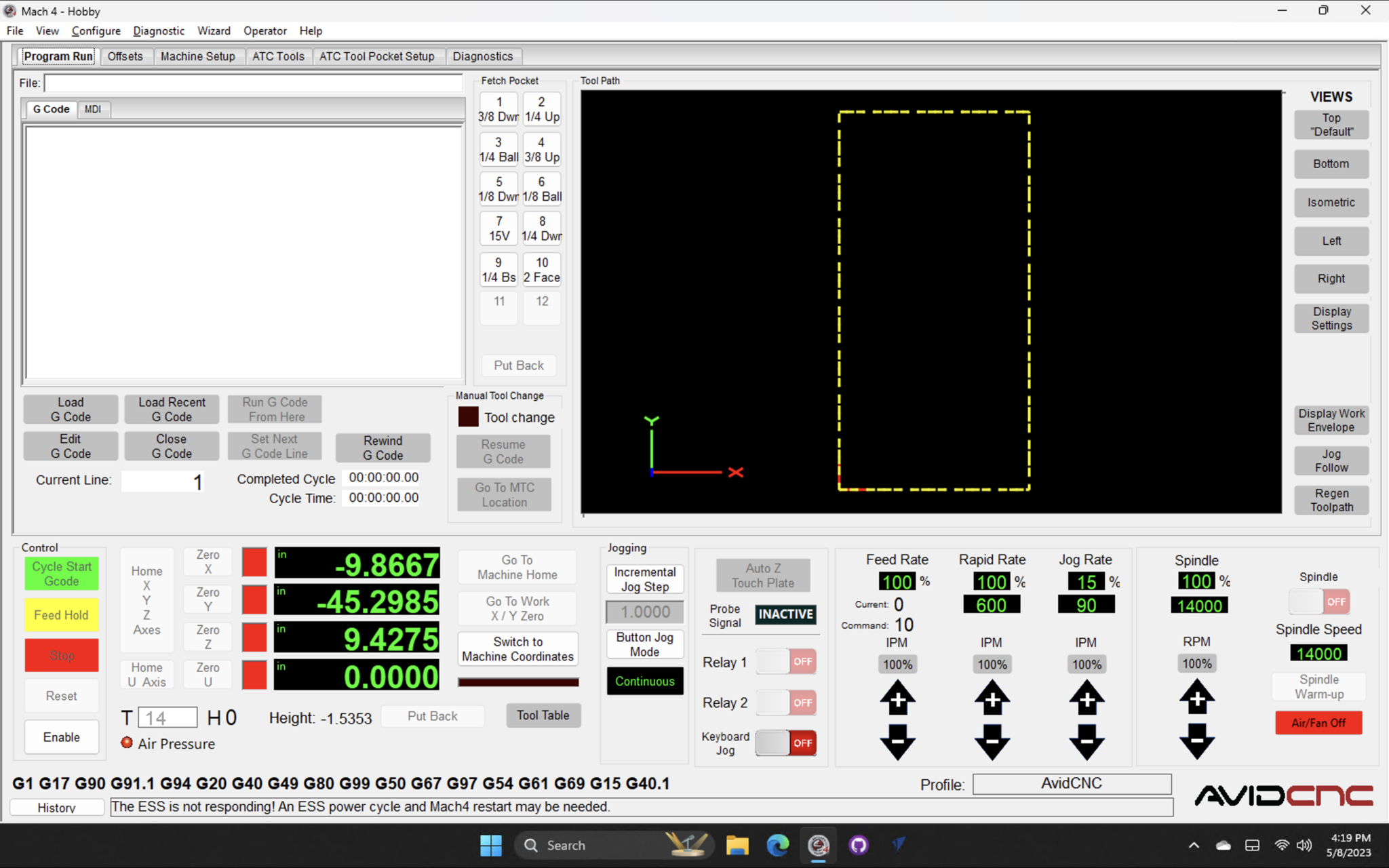Click the File path input field

tap(253, 83)
